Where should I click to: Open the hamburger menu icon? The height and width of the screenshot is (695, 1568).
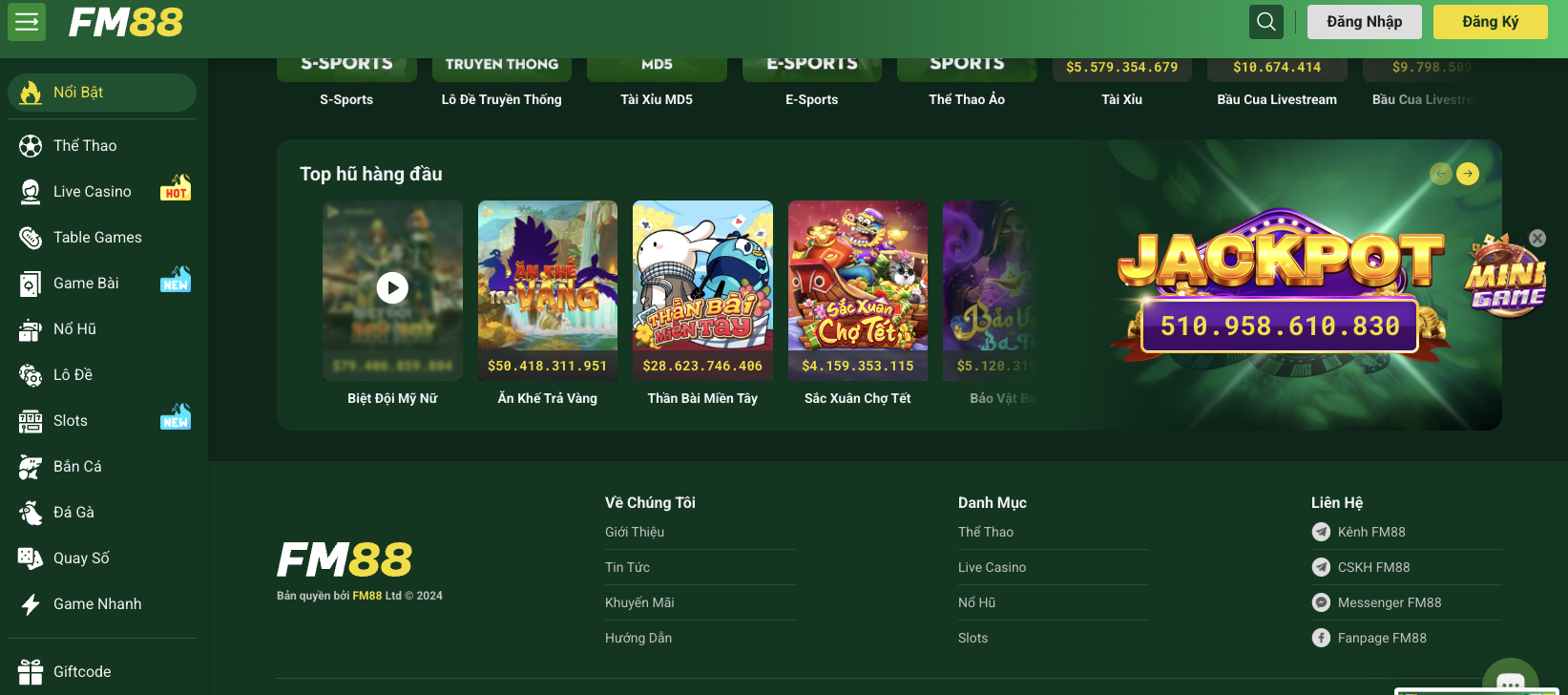(x=27, y=22)
